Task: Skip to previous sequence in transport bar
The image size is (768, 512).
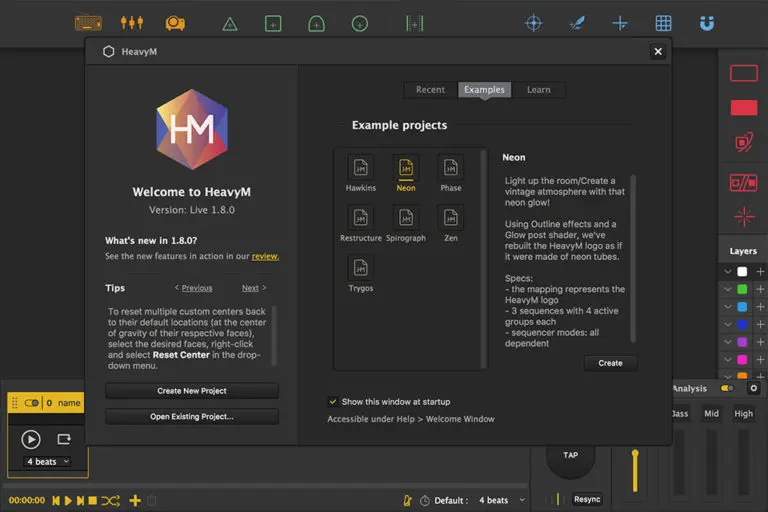Action: click(56, 500)
